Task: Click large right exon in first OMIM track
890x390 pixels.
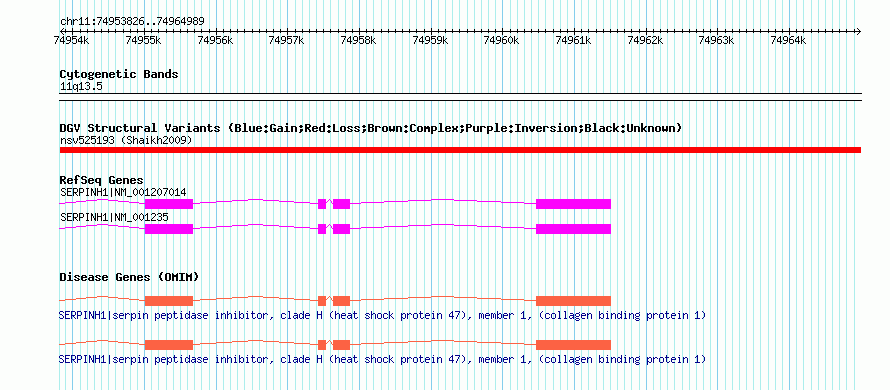Action: click(573, 301)
